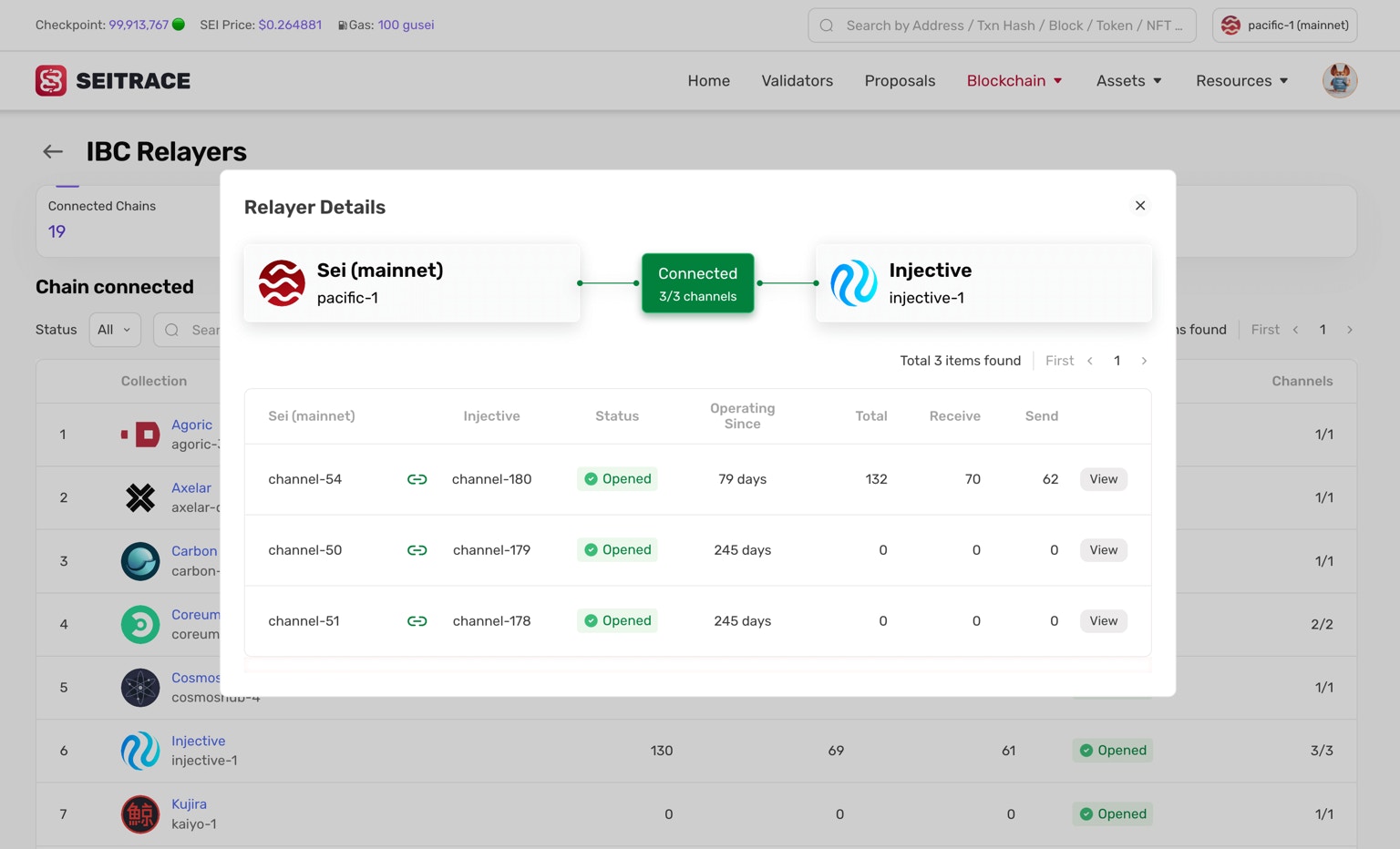Open the Kujira chain link
1400x849 pixels.
(x=189, y=804)
